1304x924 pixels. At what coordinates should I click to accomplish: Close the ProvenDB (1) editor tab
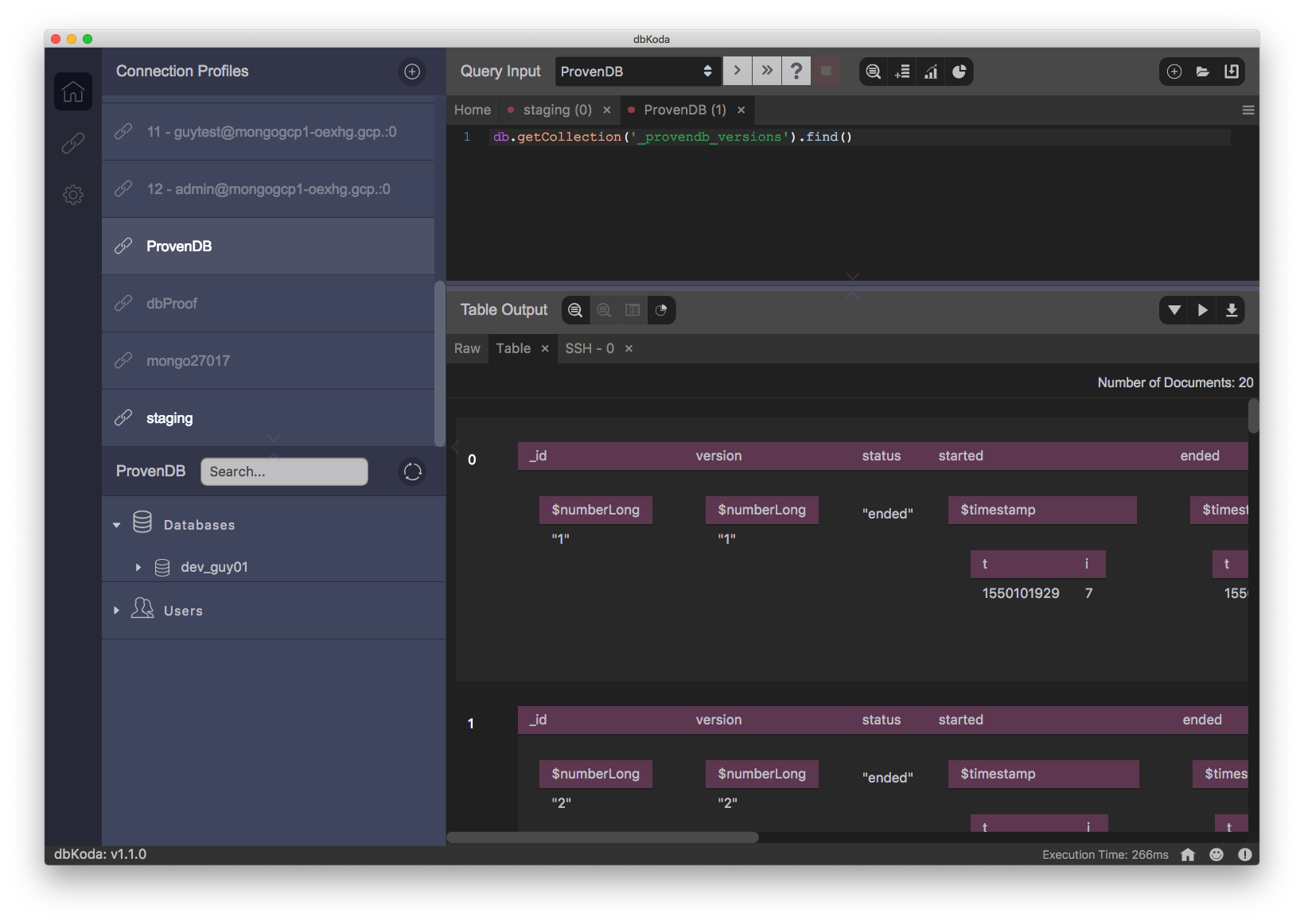(742, 110)
